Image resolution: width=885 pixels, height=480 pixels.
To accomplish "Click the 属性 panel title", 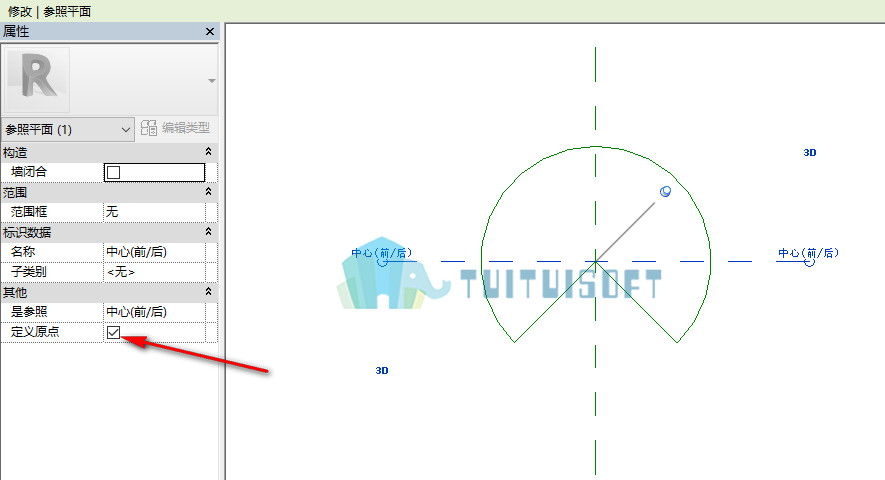I will coord(16,32).
